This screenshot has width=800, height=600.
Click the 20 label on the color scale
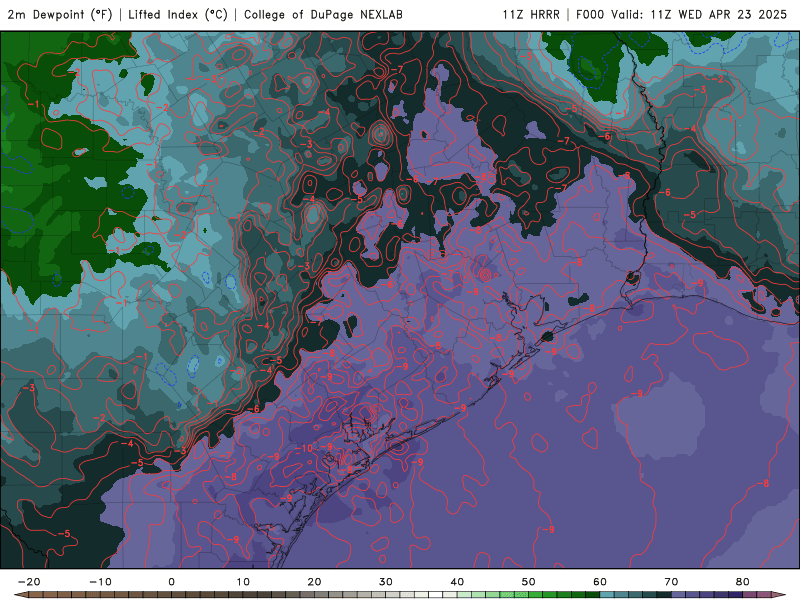tap(314, 582)
